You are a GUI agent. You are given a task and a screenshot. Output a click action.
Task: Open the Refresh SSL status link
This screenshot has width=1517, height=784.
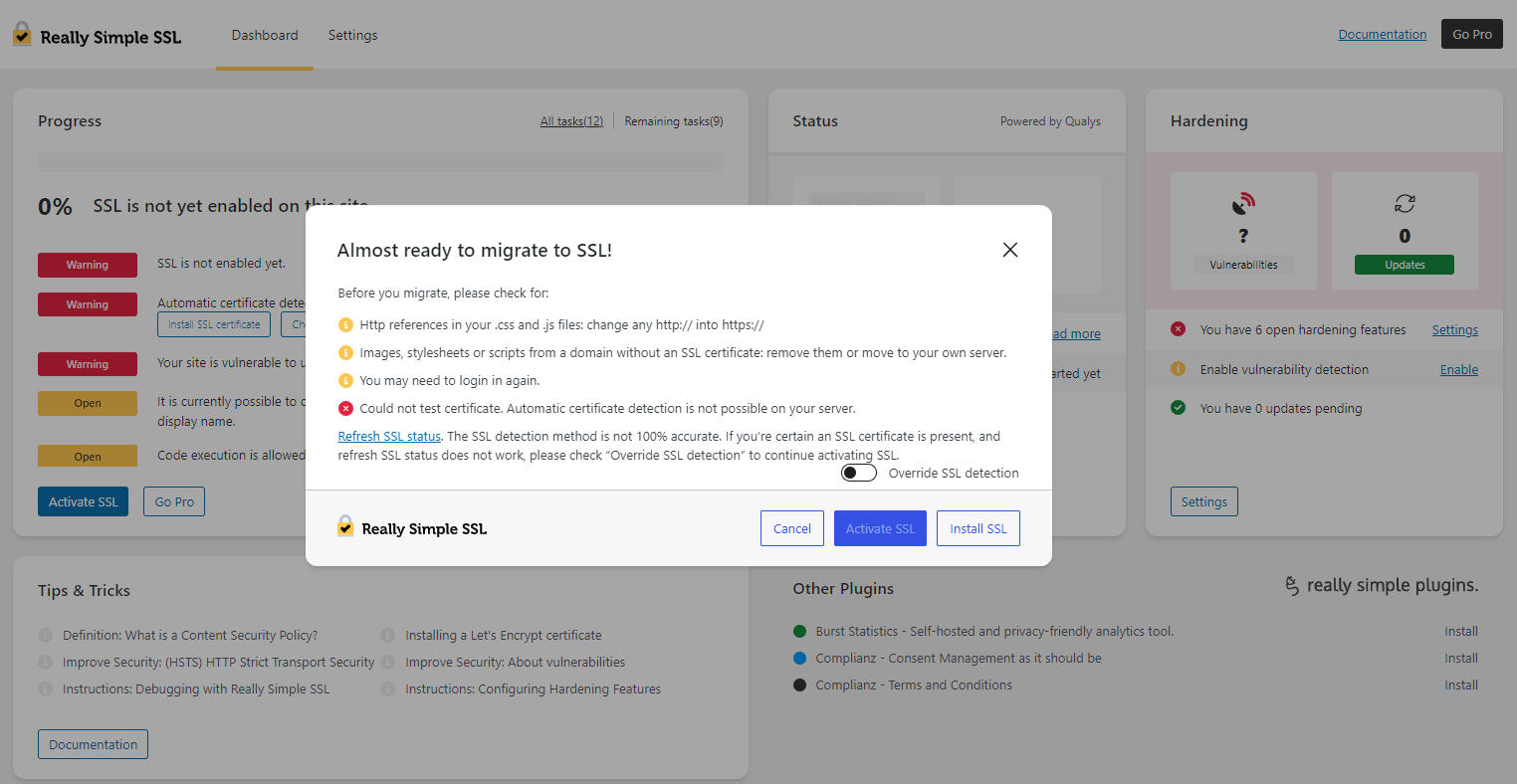click(389, 436)
